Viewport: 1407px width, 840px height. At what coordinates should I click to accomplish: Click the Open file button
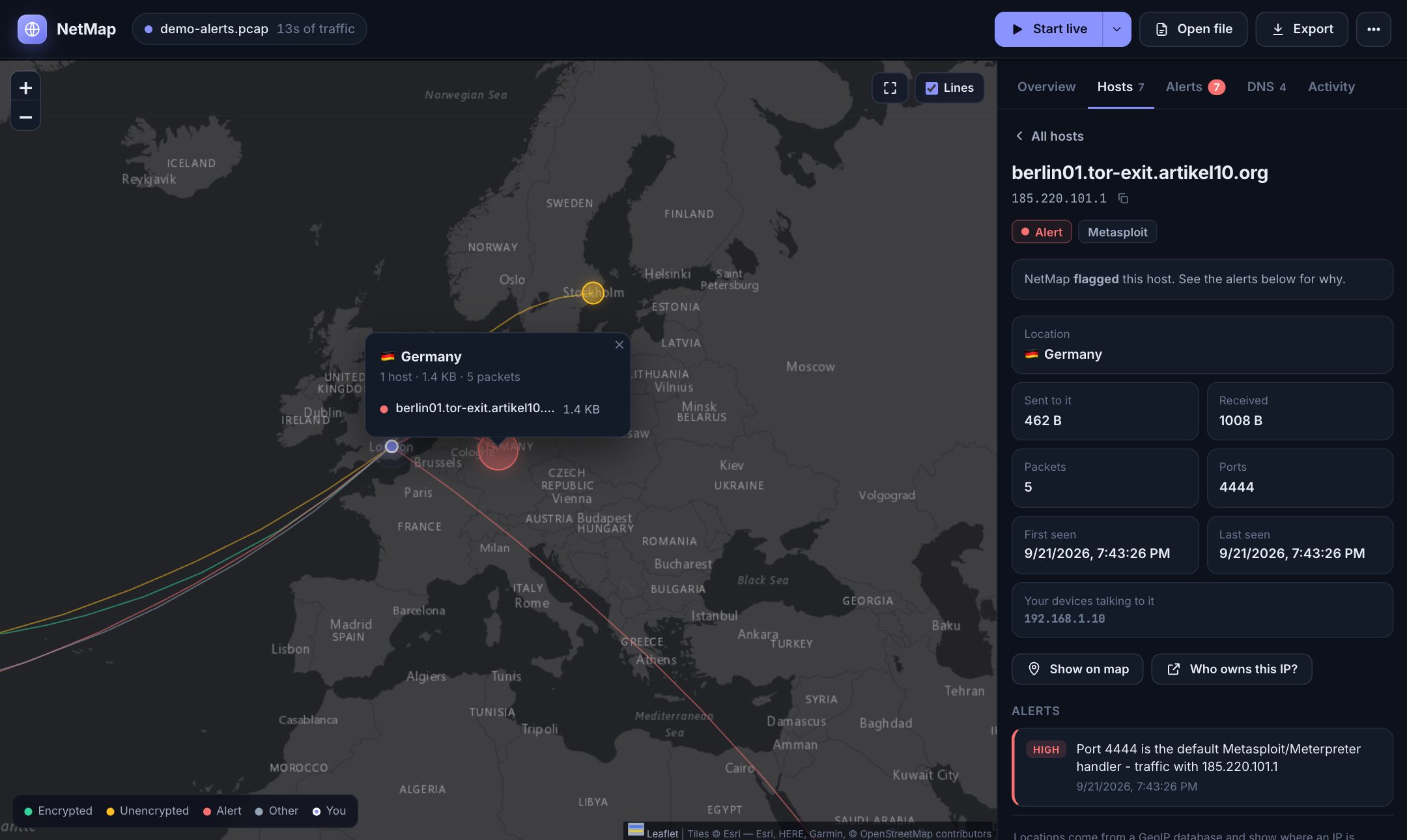tap(1193, 29)
